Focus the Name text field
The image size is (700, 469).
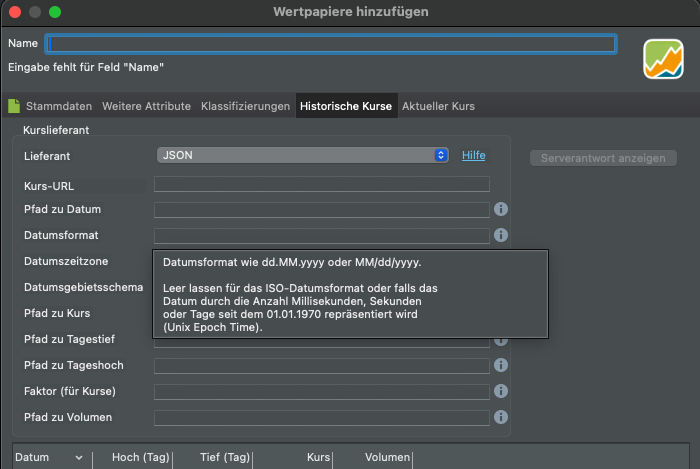(x=330, y=44)
